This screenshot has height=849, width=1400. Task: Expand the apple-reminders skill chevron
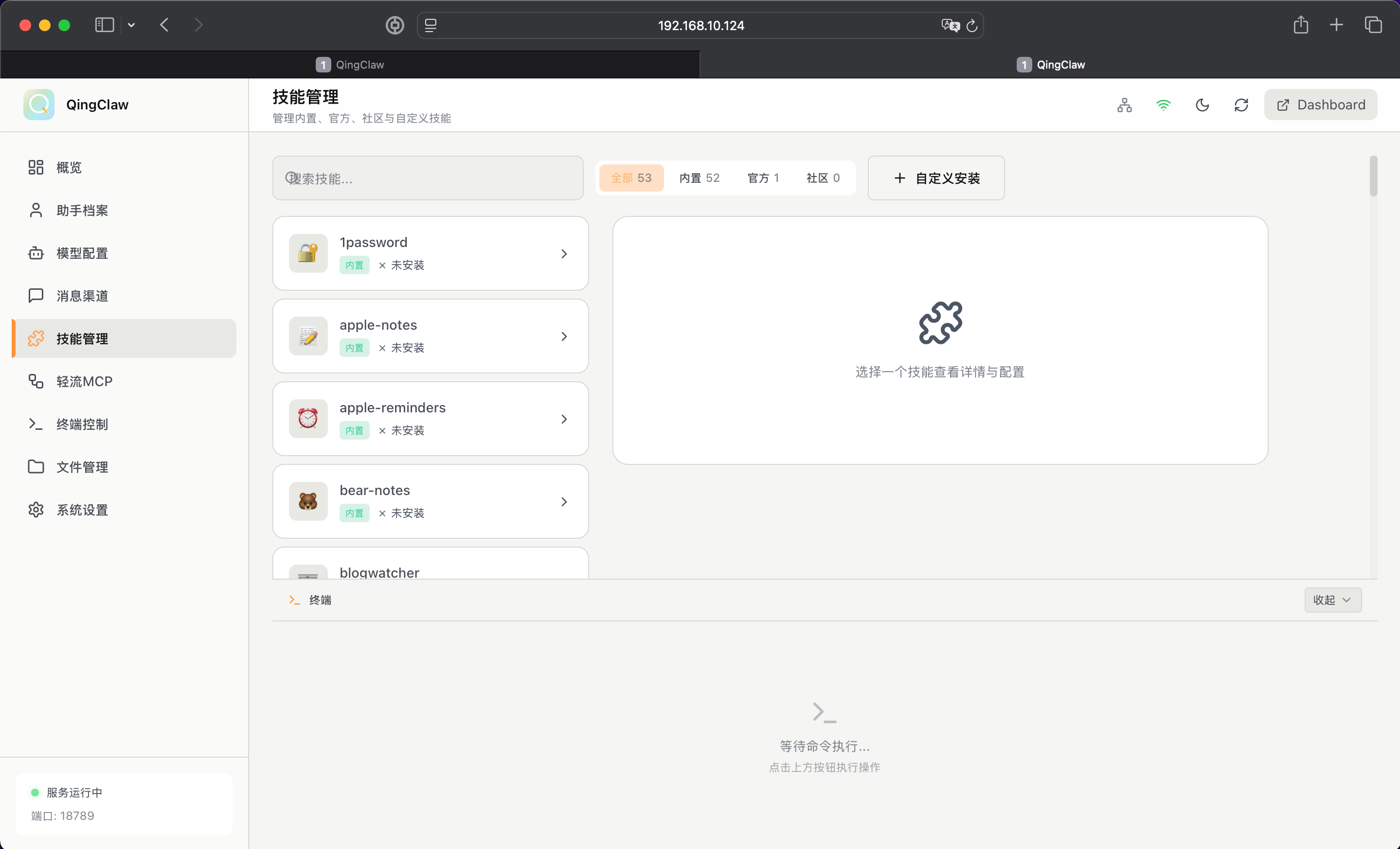pos(564,419)
